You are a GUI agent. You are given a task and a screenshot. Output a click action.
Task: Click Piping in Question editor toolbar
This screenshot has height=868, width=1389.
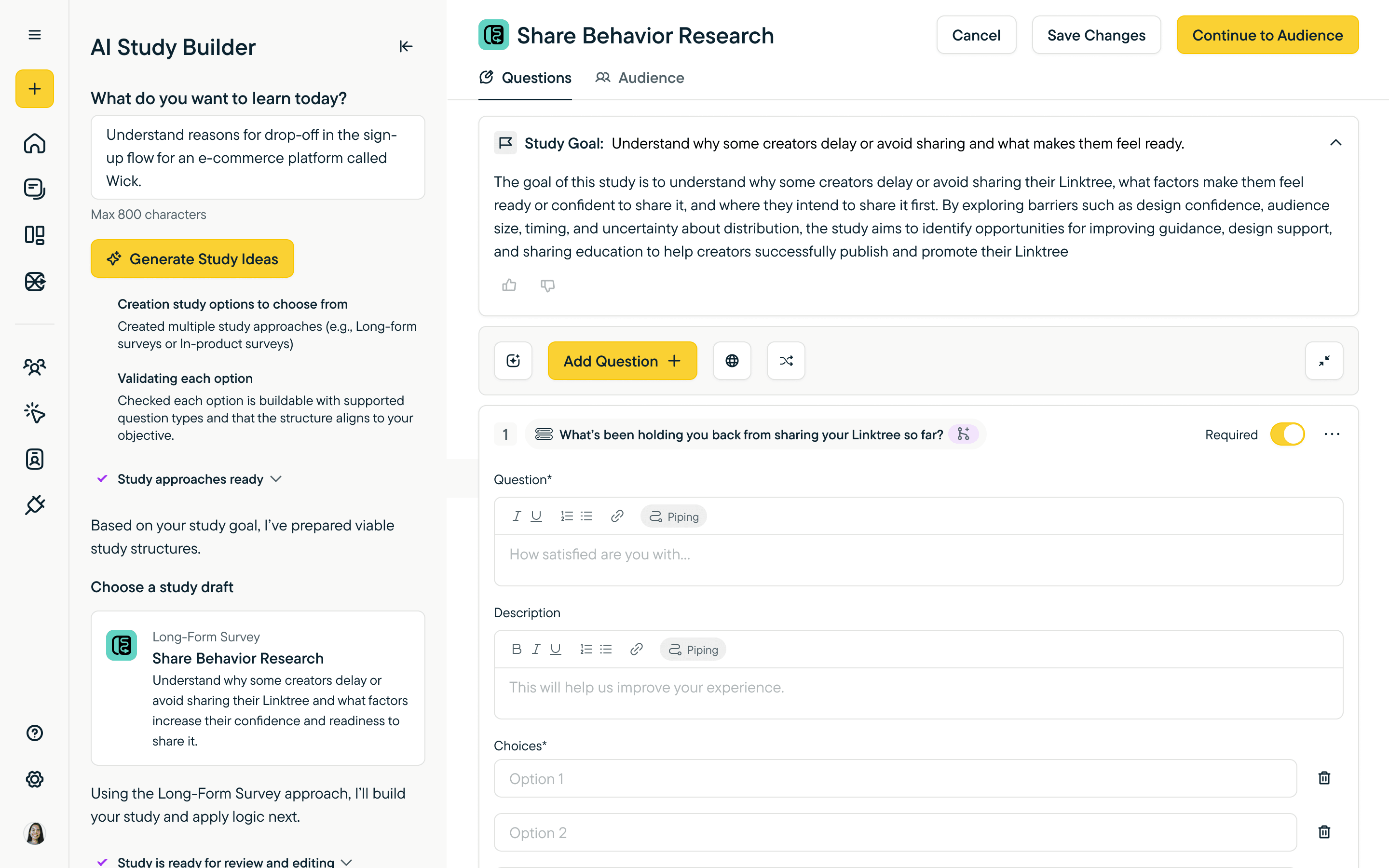point(674,516)
